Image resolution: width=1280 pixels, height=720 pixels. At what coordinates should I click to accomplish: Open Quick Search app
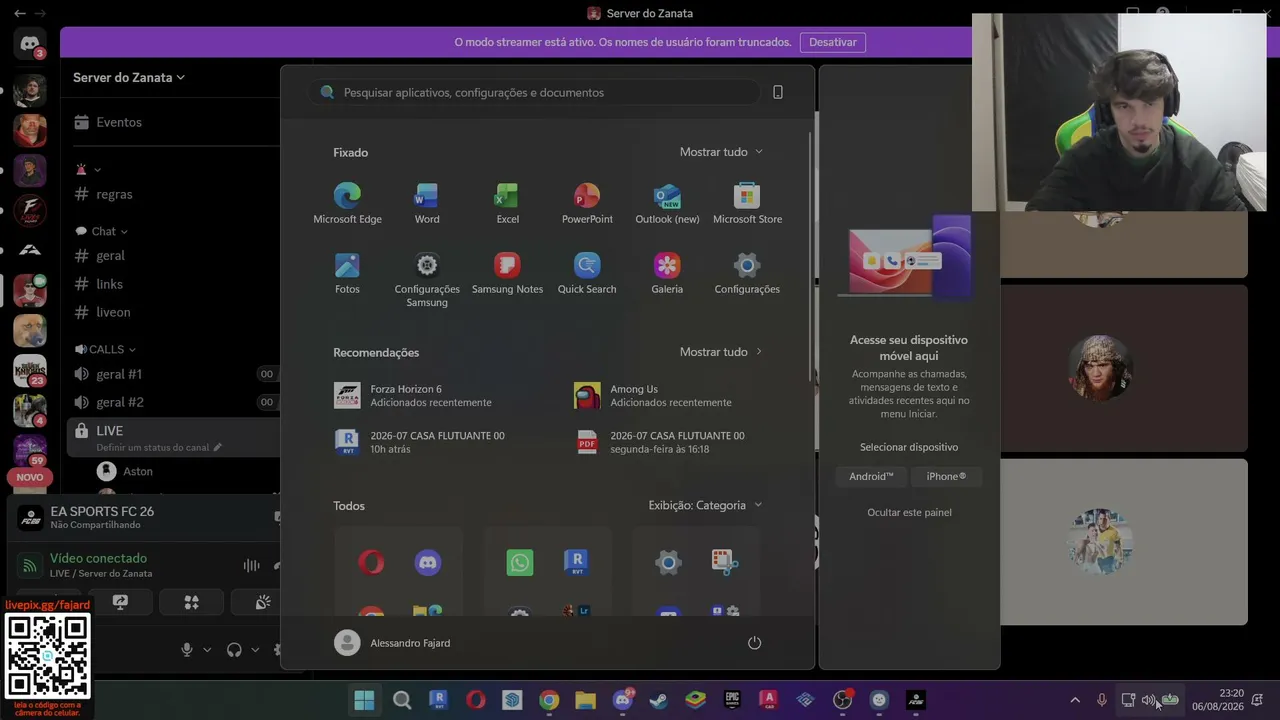[587, 274]
